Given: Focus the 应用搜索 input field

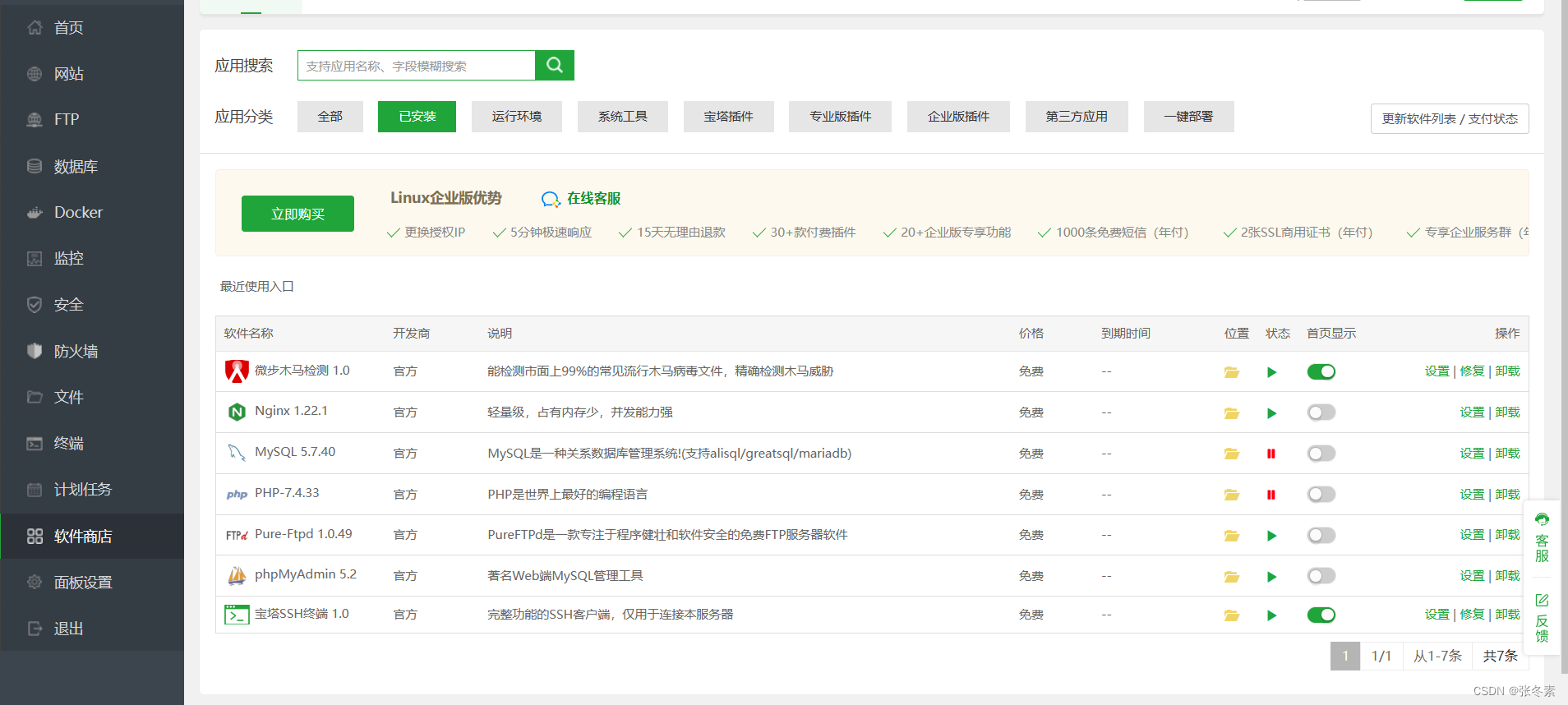Looking at the screenshot, I should (416, 66).
